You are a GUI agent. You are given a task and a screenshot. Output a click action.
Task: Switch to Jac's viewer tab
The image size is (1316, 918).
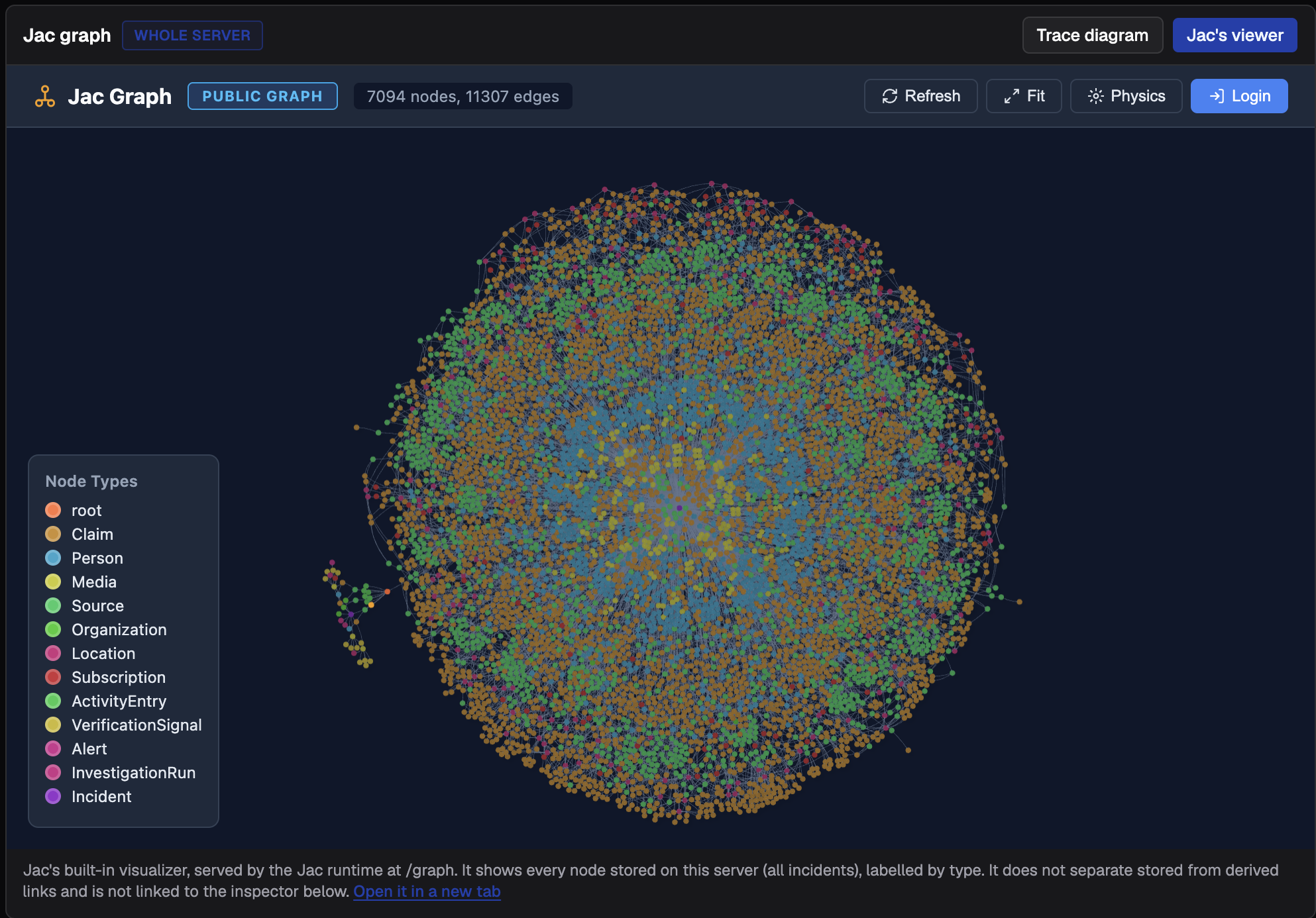(1234, 35)
